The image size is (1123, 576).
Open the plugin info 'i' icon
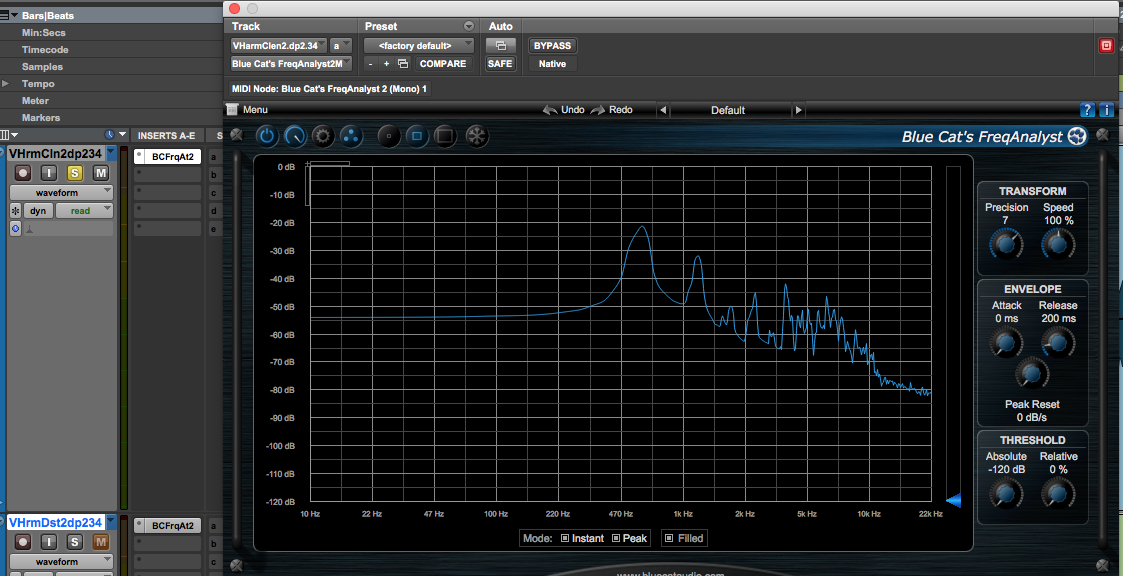point(1106,110)
